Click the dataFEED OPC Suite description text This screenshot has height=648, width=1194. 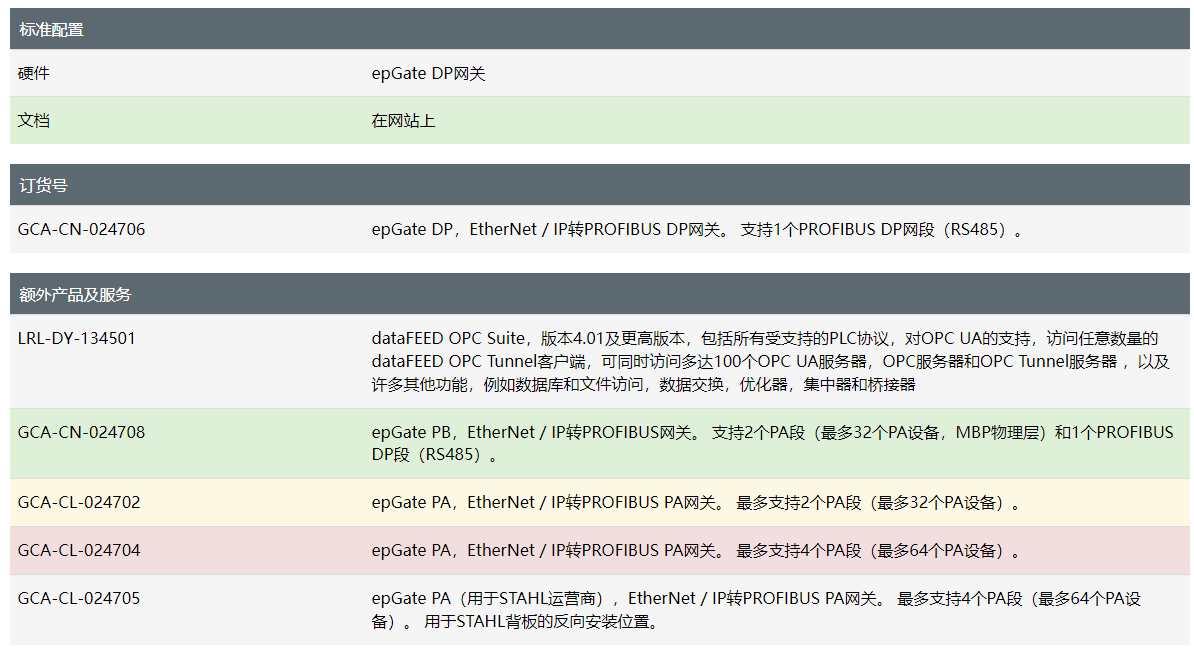pyautogui.click(x=770, y=361)
